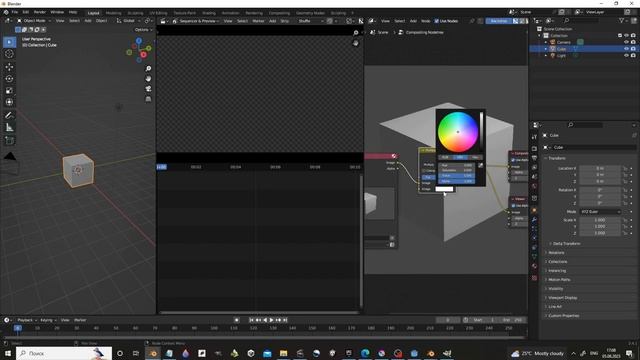
Task: Open the Object Mode dropdown
Action: pos(34,20)
